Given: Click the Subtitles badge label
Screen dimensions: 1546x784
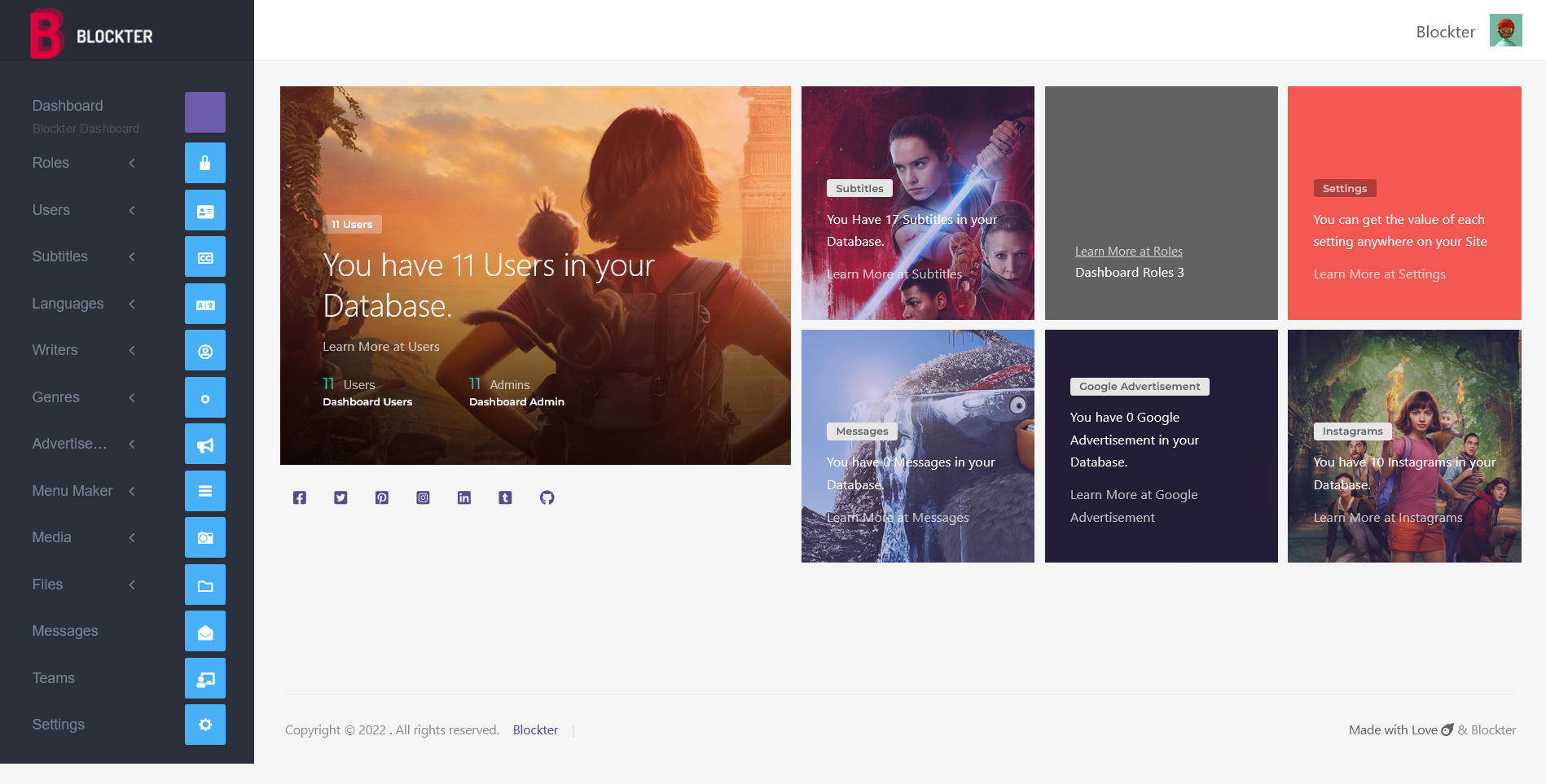Looking at the screenshot, I should pyautogui.click(x=859, y=188).
